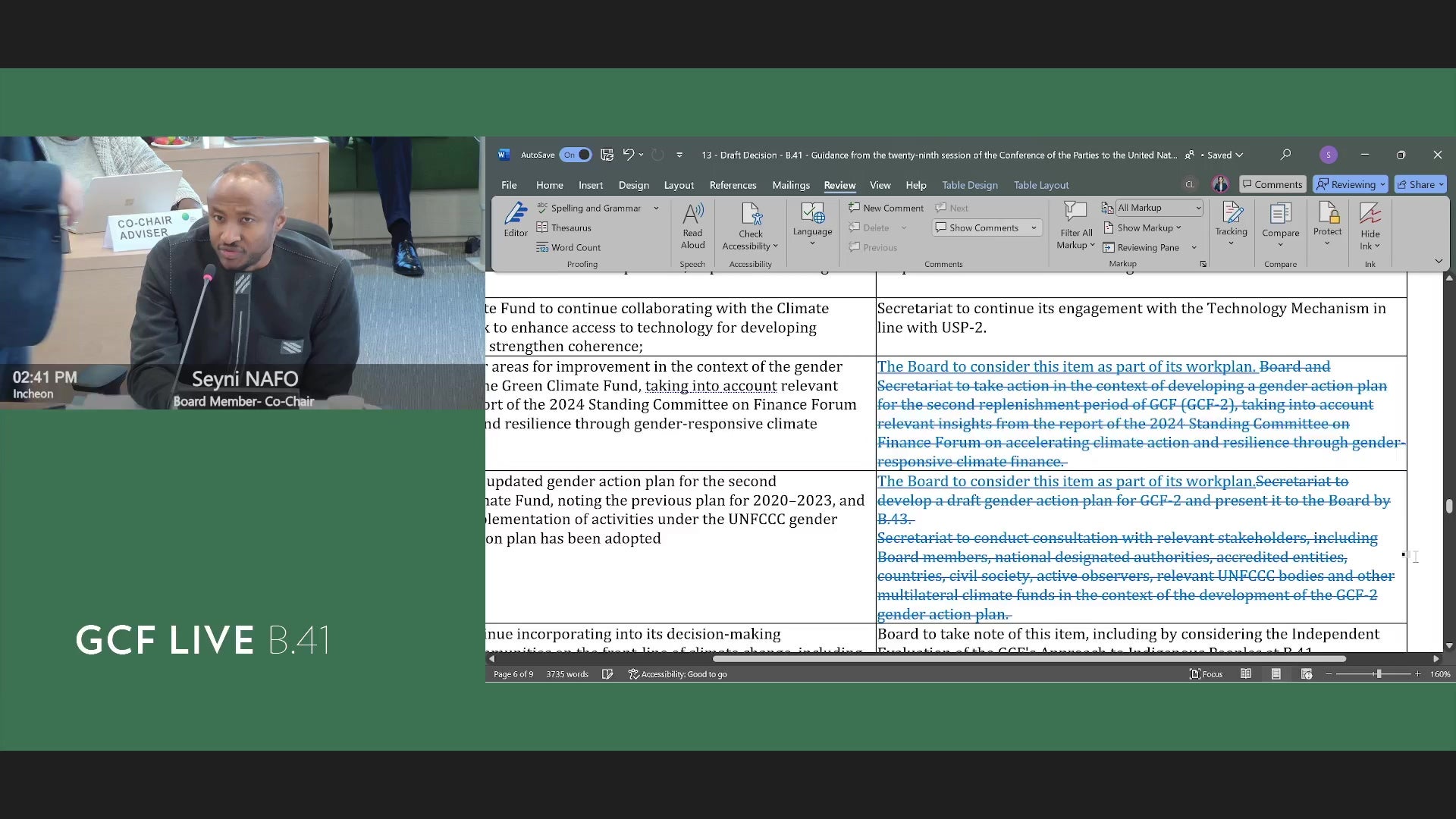The height and width of the screenshot is (819, 1456).
Task: Switch to the Home tab
Action: pos(550,185)
